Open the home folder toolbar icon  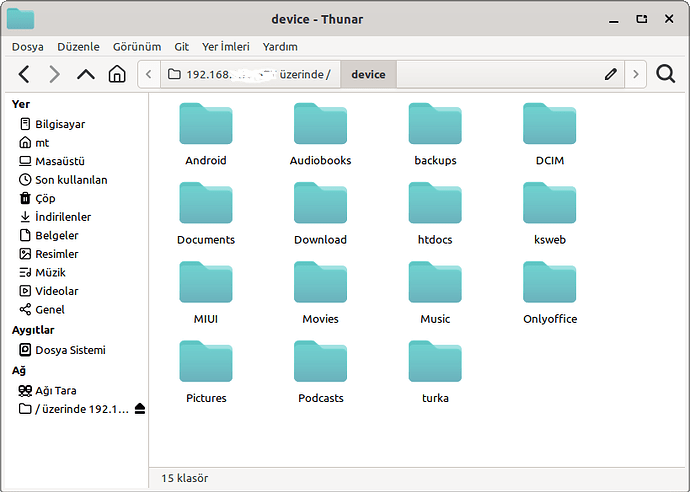(117, 74)
